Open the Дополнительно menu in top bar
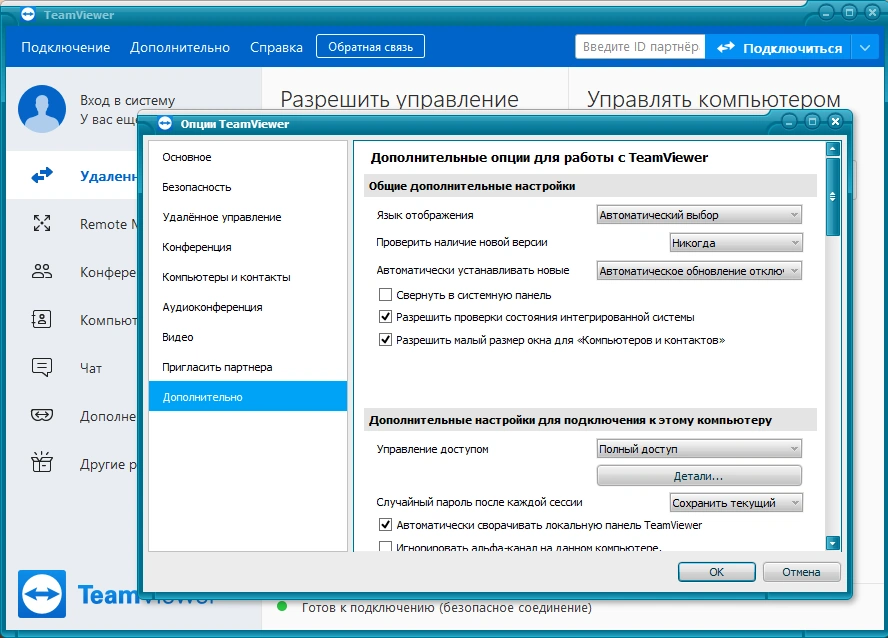The height and width of the screenshot is (638, 888). coord(180,47)
